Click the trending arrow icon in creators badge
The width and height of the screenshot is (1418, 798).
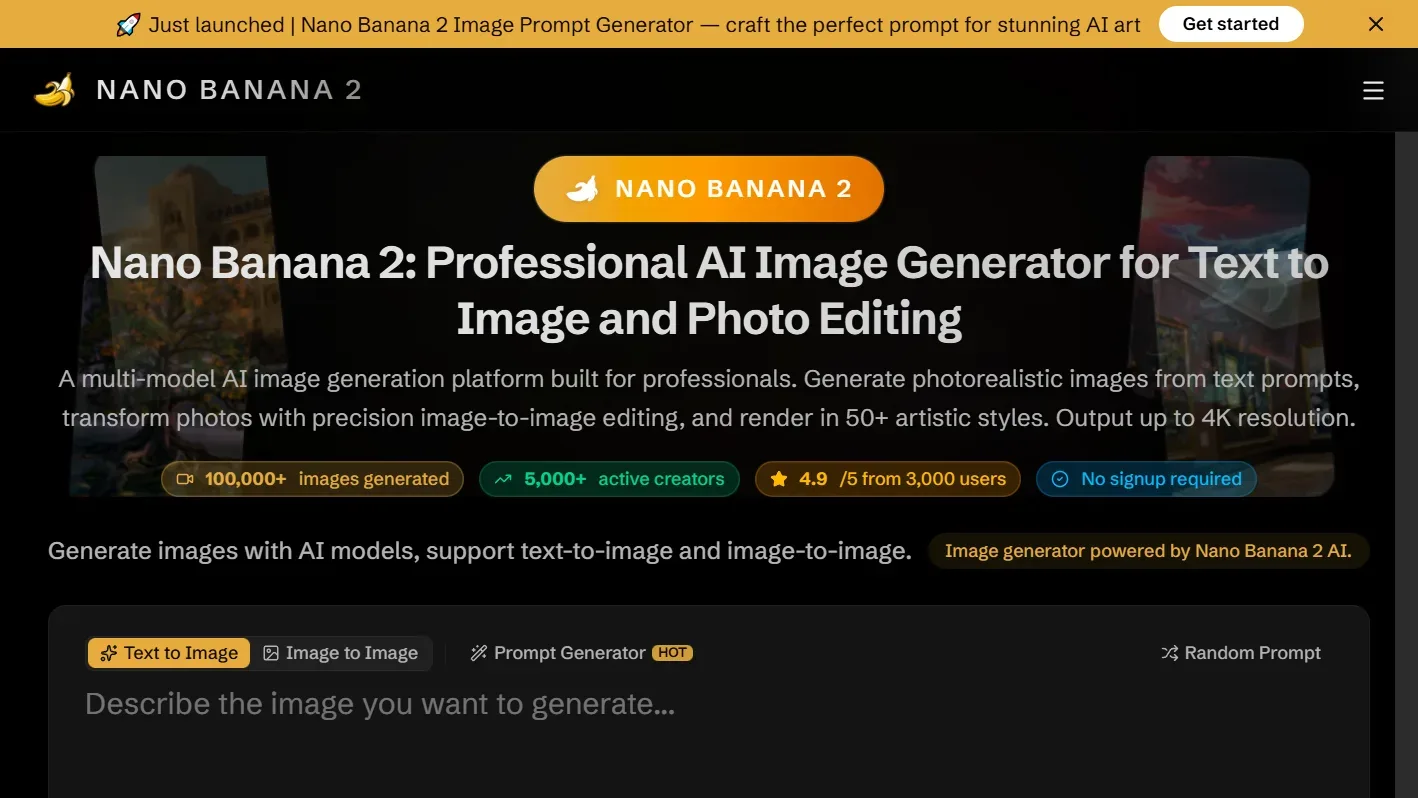(503, 479)
